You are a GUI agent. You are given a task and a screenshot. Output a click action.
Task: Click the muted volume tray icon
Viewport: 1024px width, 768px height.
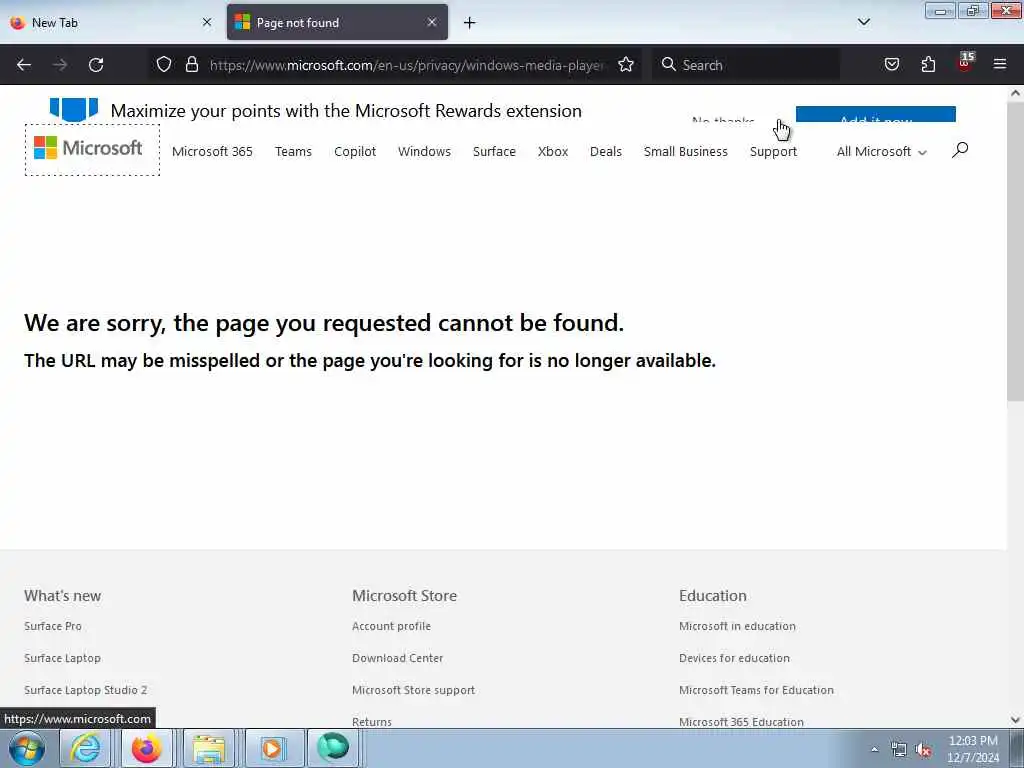pos(923,750)
